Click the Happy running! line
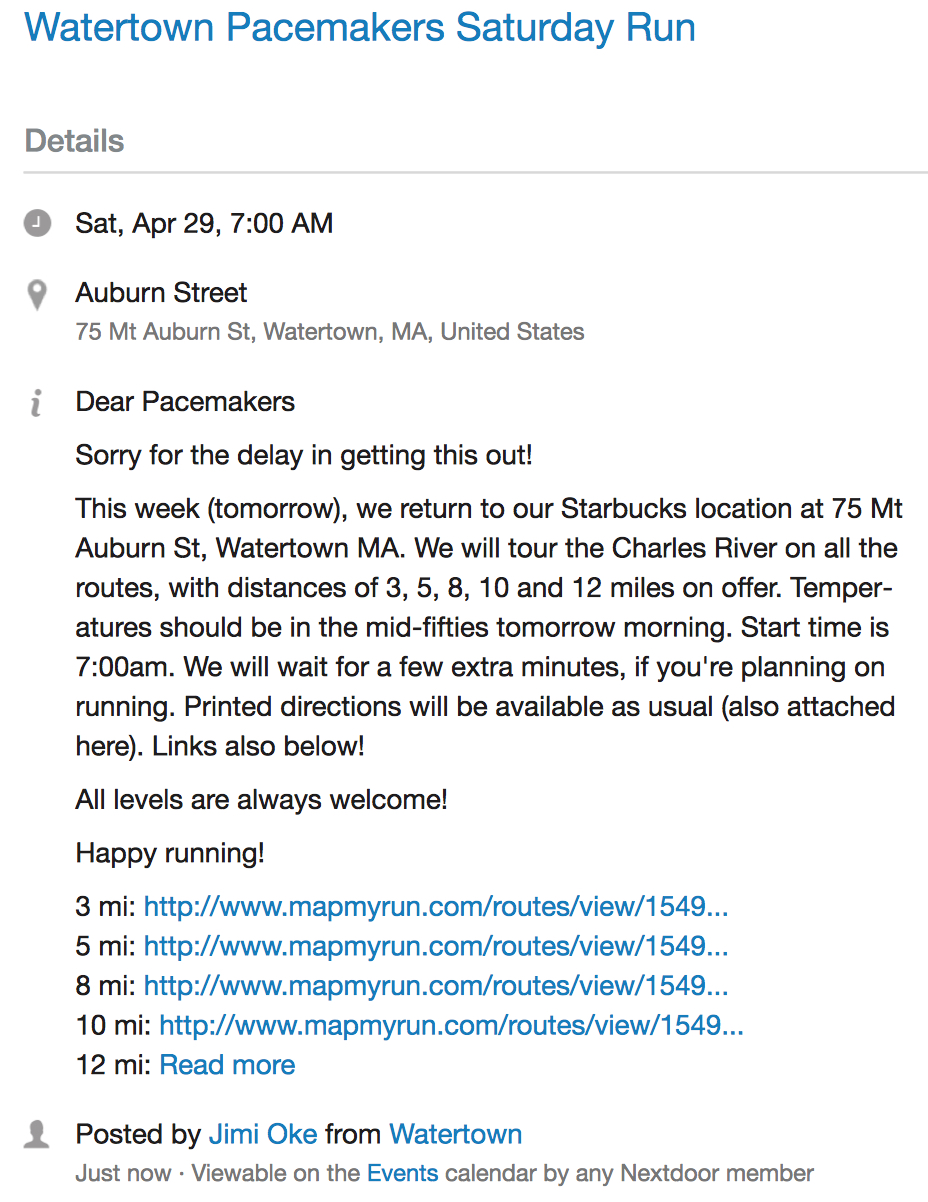 pyautogui.click(x=170, y=854)
